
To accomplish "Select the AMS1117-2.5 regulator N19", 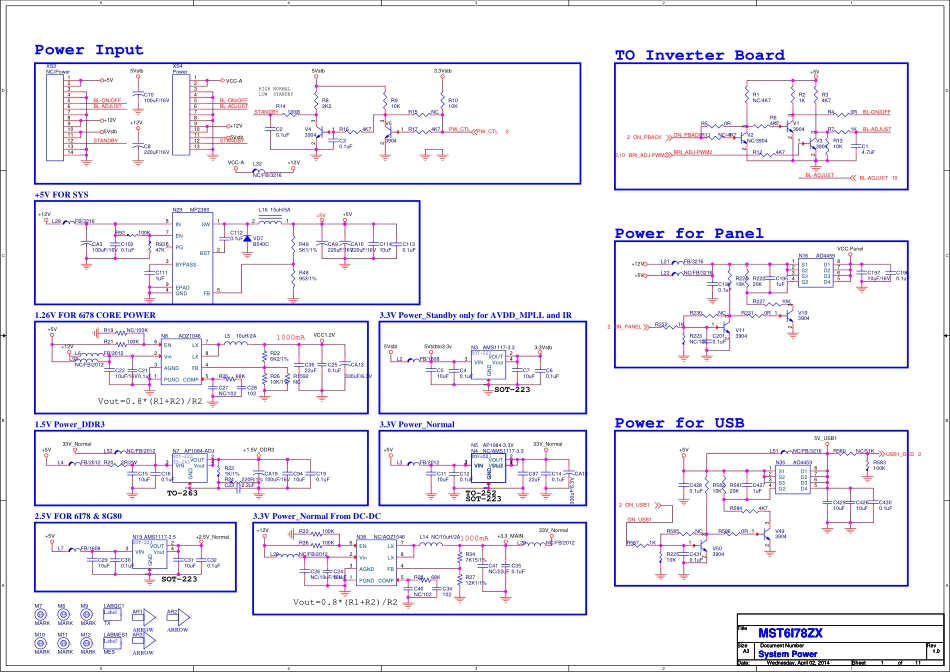I will (150, 556).
